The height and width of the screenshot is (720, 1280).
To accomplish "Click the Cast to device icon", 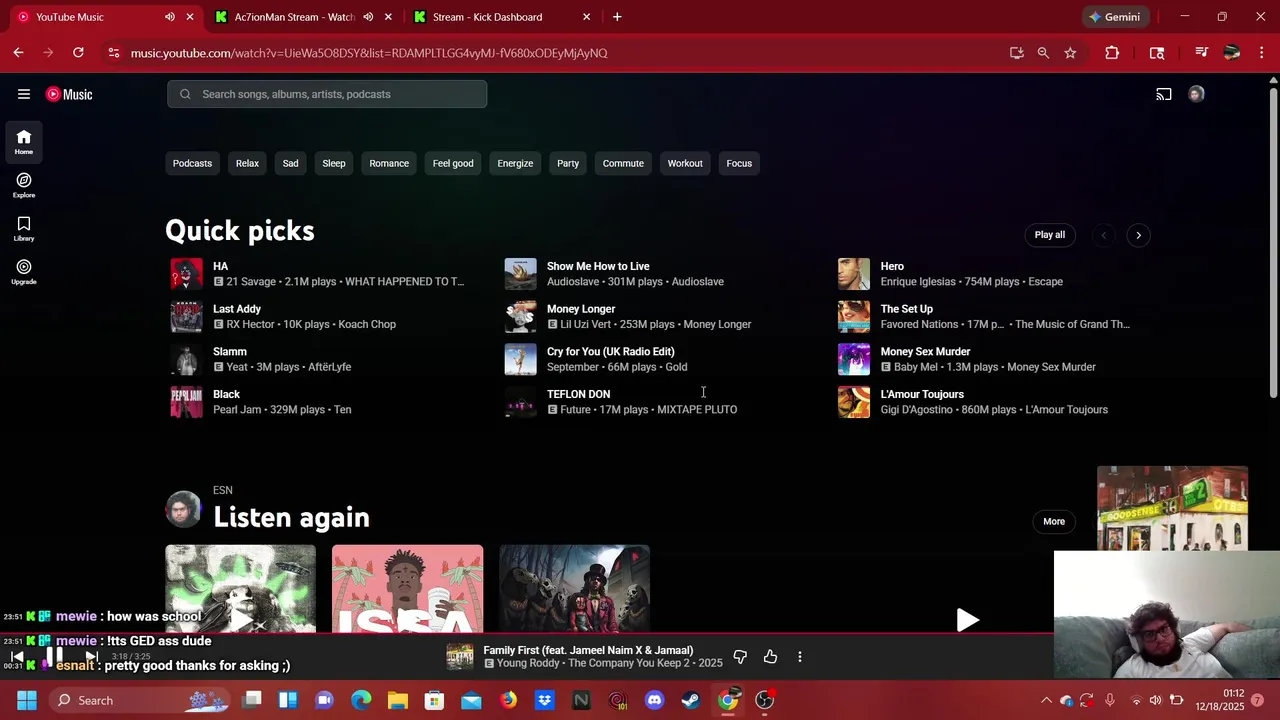I will (1164, 94).
